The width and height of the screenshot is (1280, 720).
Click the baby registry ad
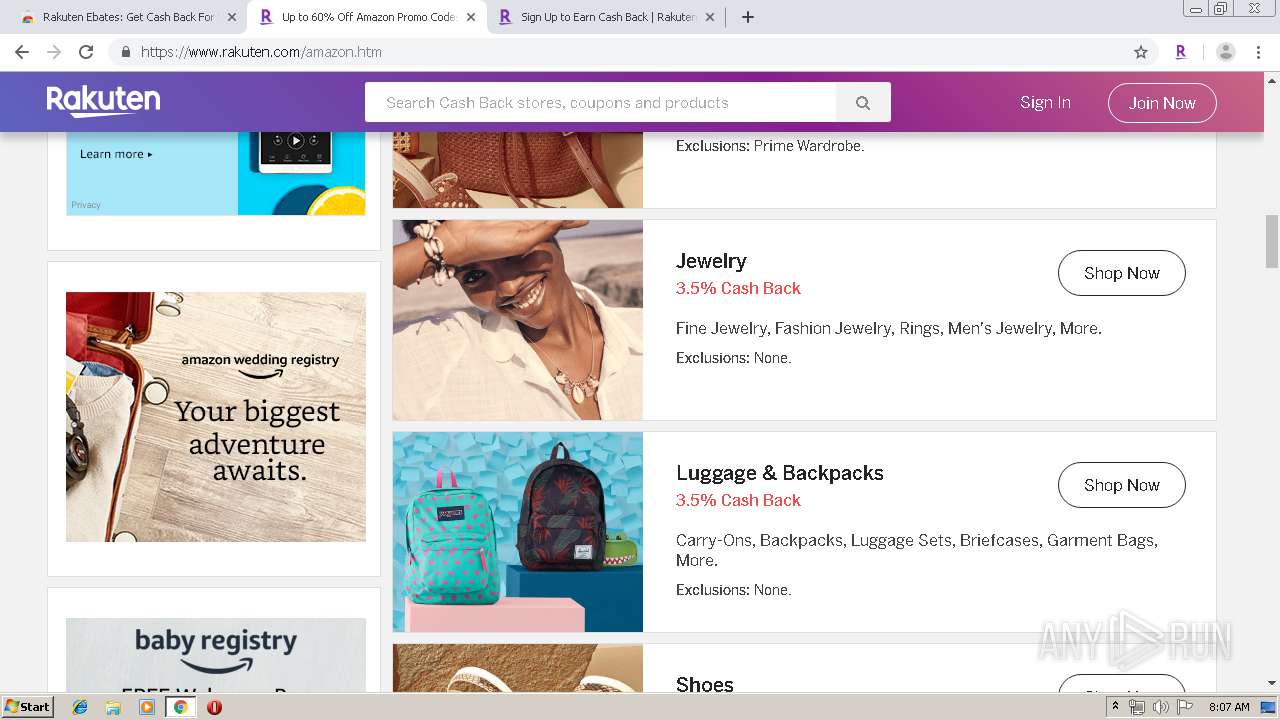pyautogui.click(x=216, y=655)
